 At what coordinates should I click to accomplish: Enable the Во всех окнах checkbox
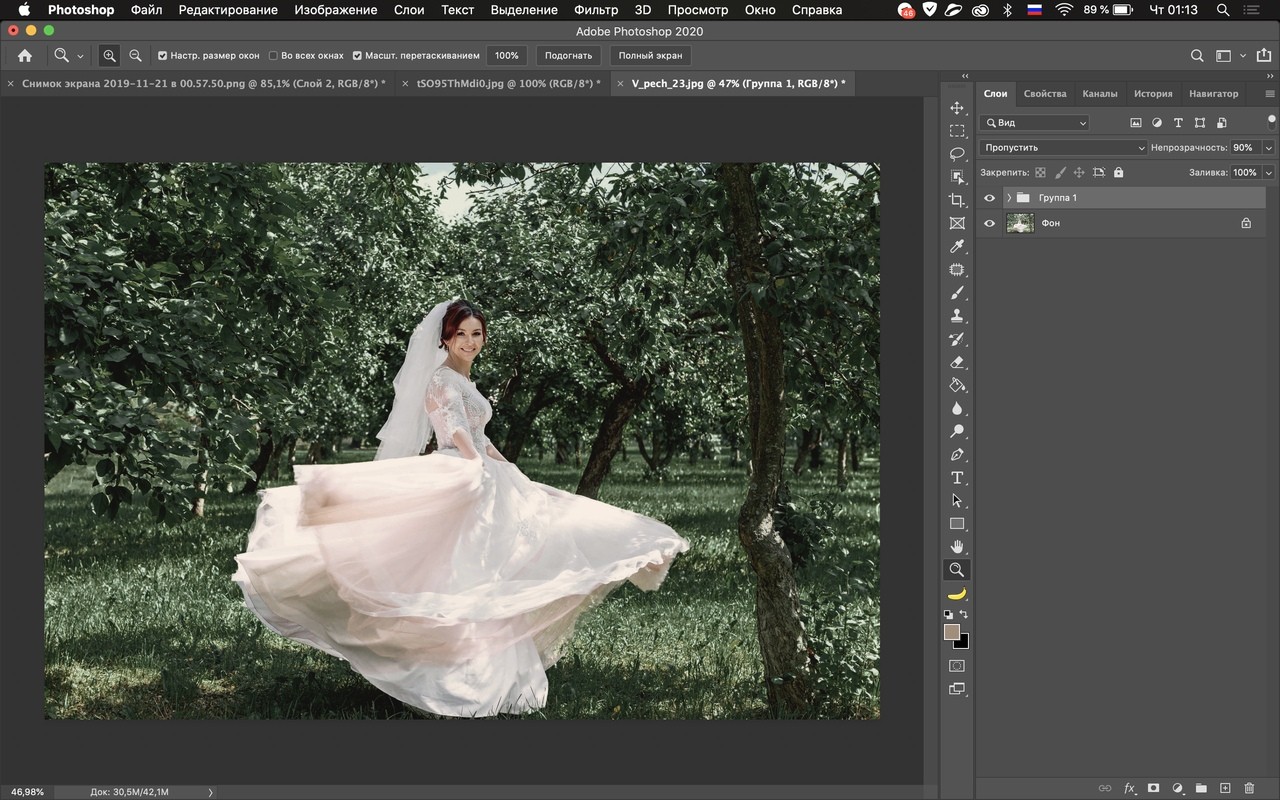274,56
